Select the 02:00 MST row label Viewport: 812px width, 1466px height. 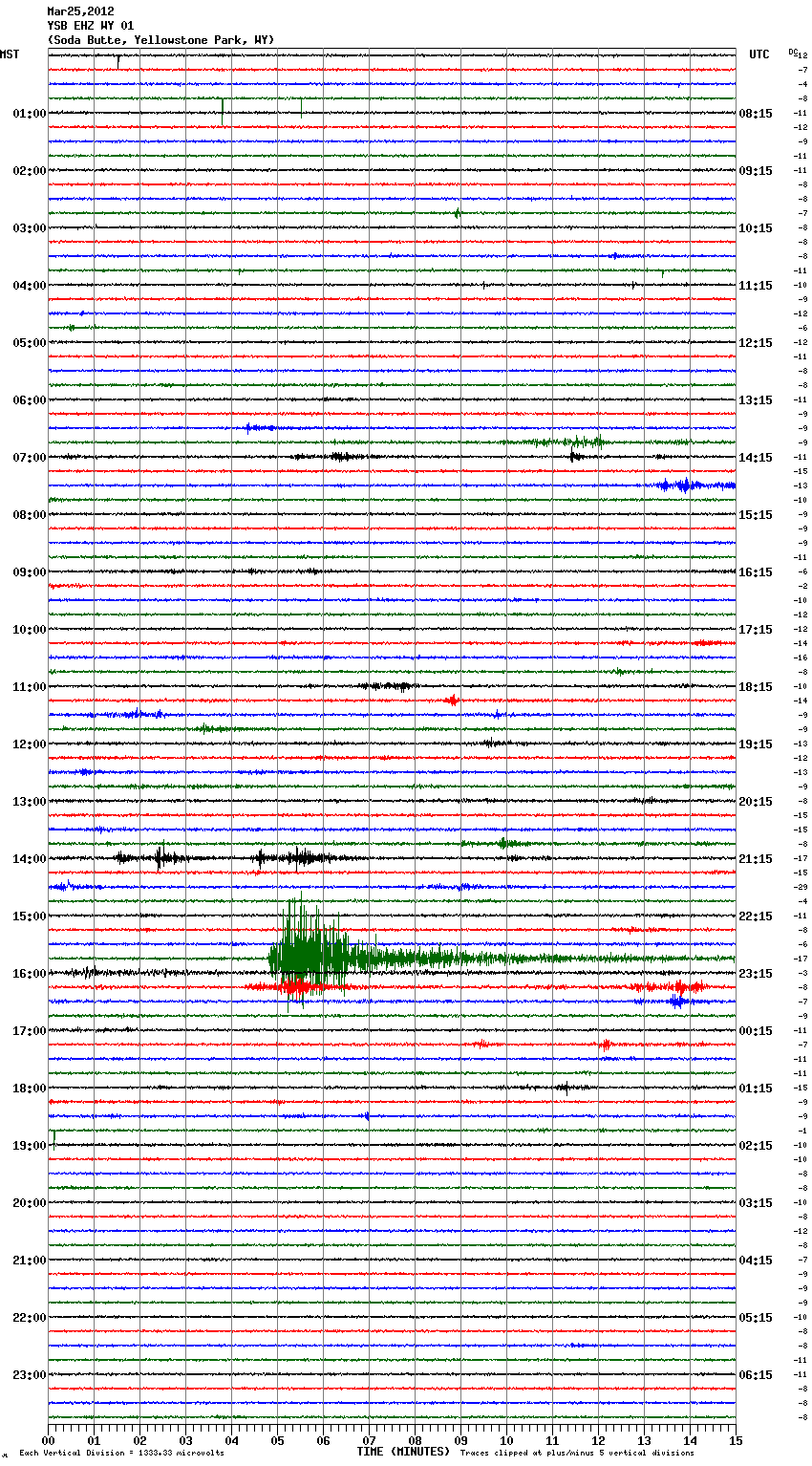tap(30, 171)
